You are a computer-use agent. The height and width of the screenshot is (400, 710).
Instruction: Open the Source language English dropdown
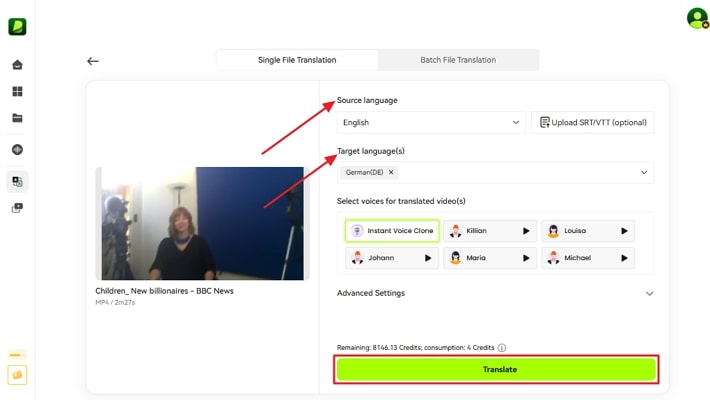tap(431, 122)
